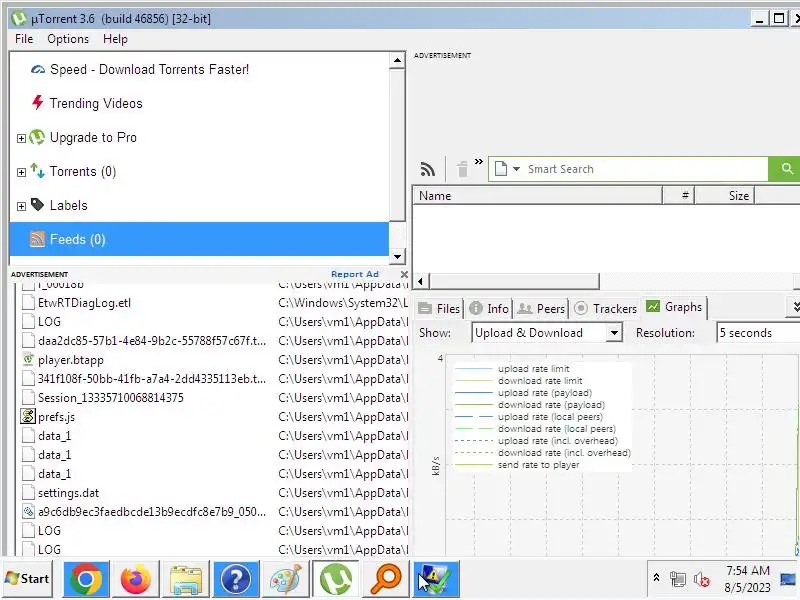Close the advertisement with X button
800x600 pixels.
coord(404,274)
